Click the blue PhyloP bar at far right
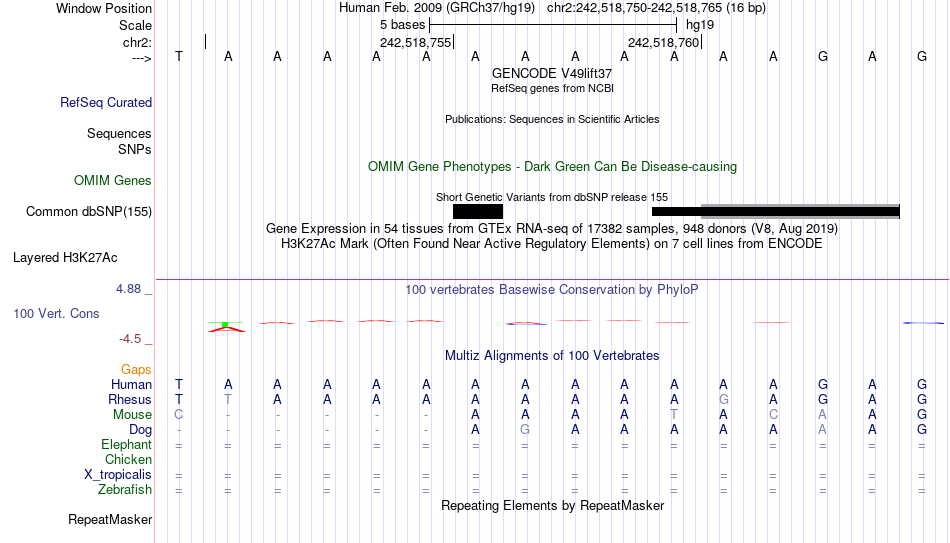This screenshot has width=950, height=543. tap(923, 323)
